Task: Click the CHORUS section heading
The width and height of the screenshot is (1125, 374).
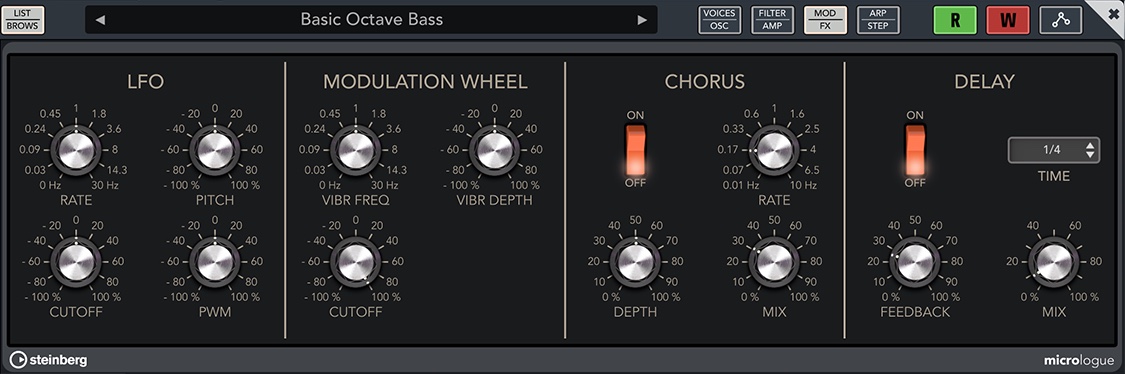Action: (705, 82)
